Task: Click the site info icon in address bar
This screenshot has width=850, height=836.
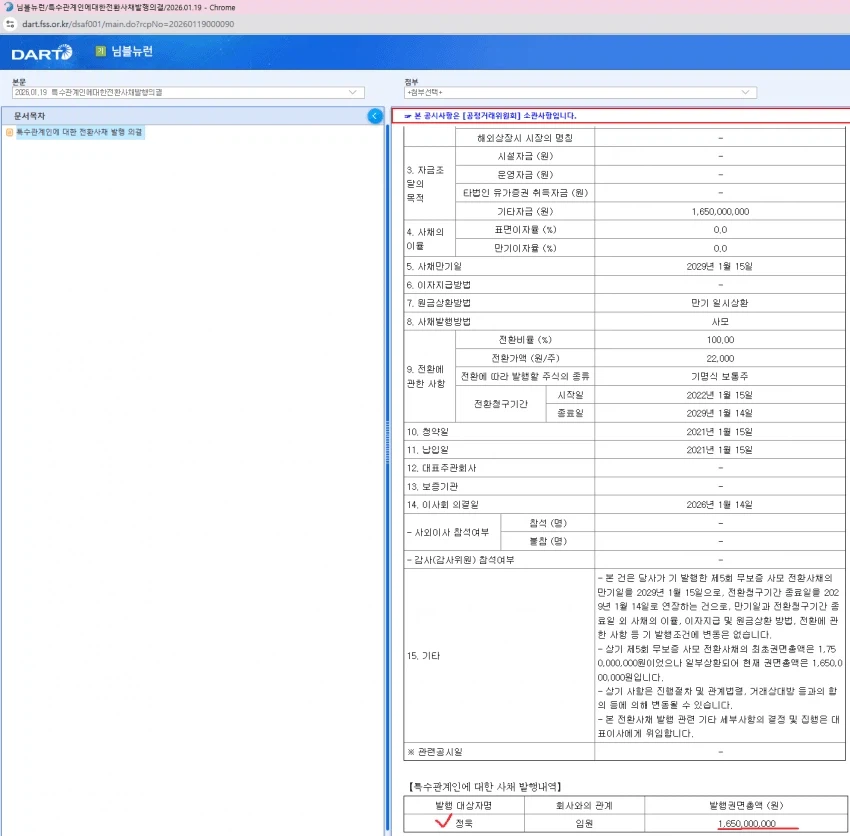Action: point(10,24)
